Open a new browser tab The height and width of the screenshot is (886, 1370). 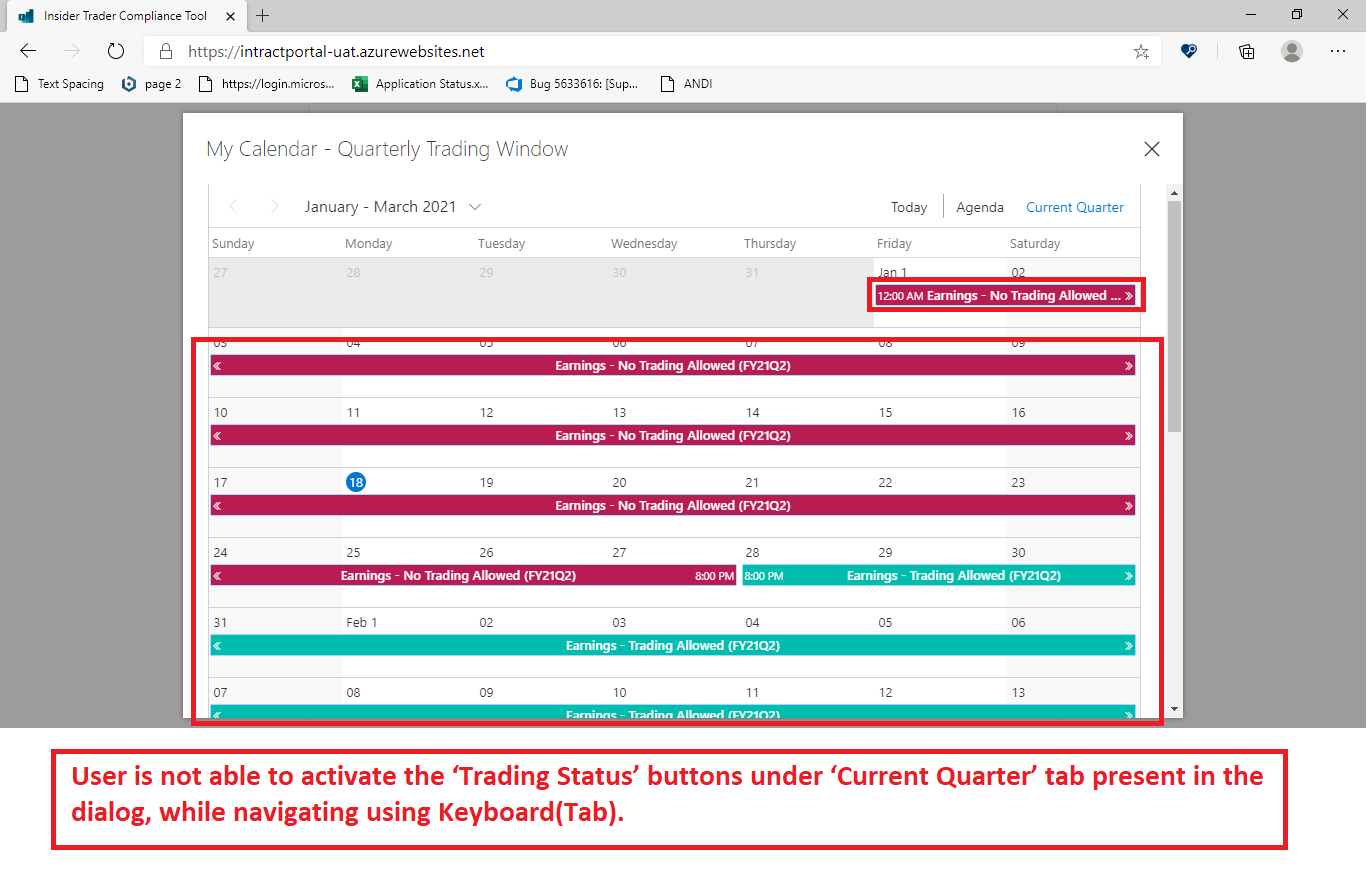tap(262, 15)
